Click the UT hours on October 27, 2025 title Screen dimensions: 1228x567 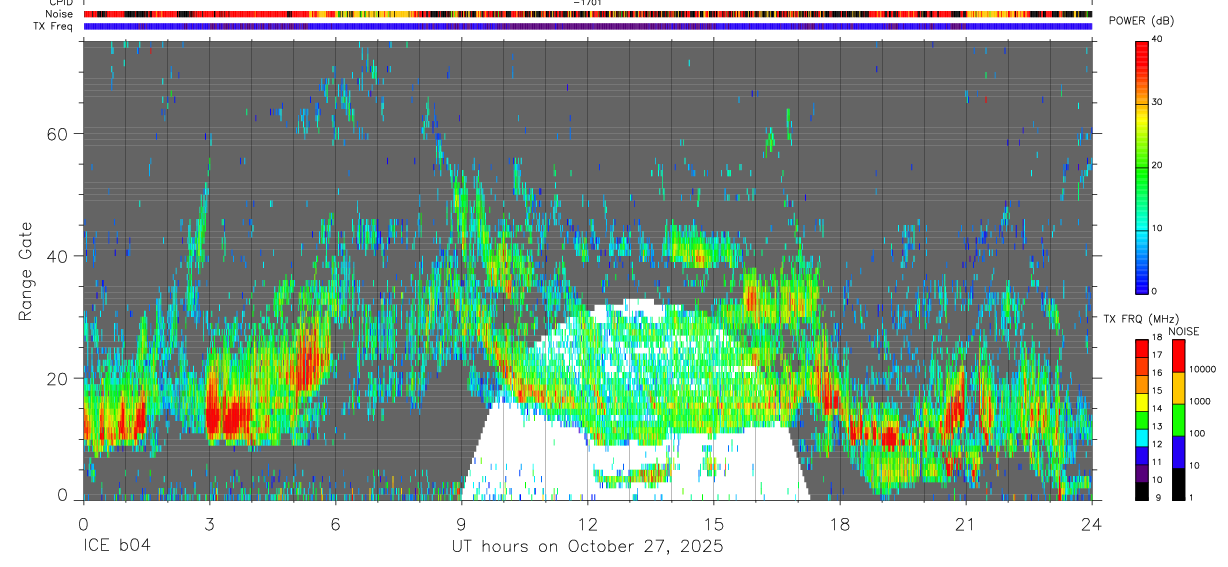click(x=587, y=547)
